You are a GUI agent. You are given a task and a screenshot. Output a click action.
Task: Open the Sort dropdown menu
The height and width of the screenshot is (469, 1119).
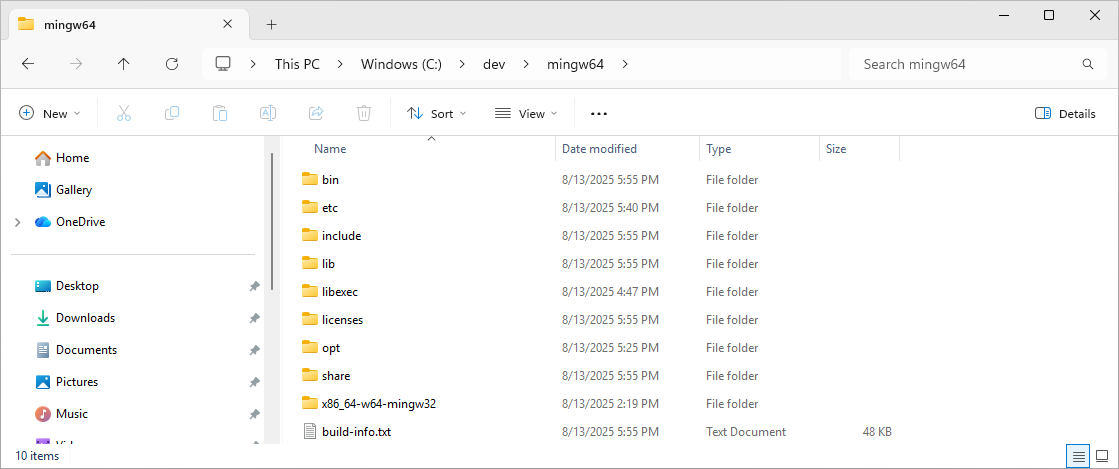(437, 113)
